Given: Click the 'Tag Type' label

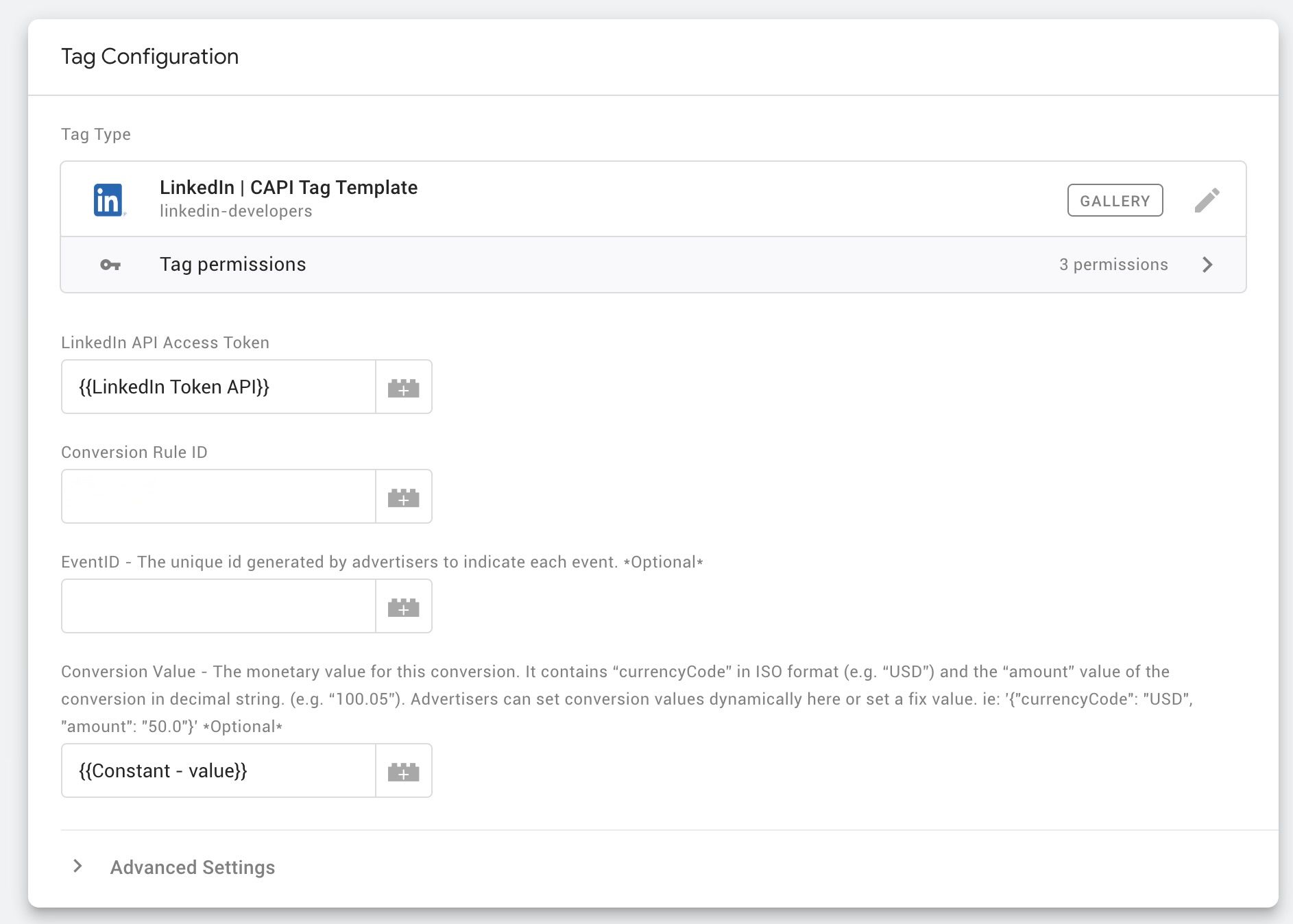Looking at the screenshot, I should coord(96,134).
